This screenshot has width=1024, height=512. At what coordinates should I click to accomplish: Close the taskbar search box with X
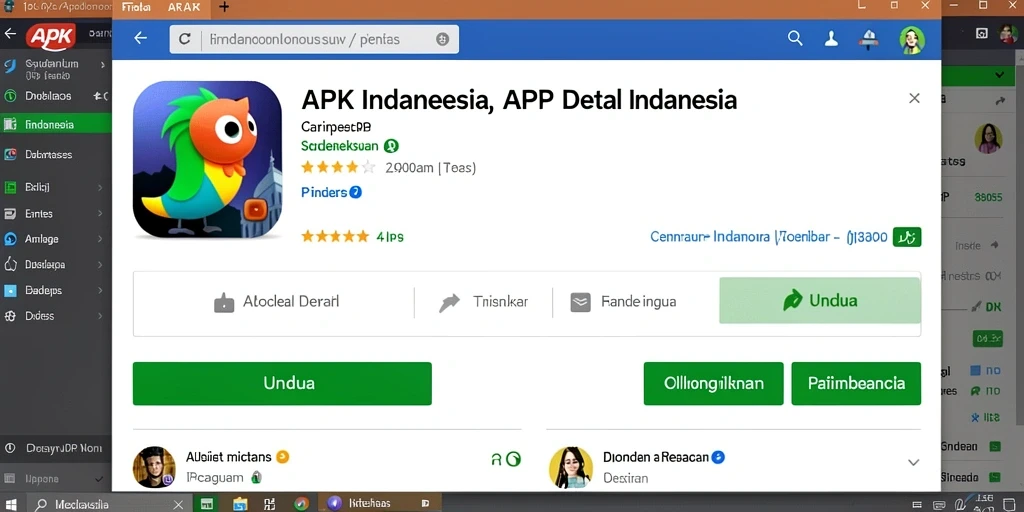179,504
